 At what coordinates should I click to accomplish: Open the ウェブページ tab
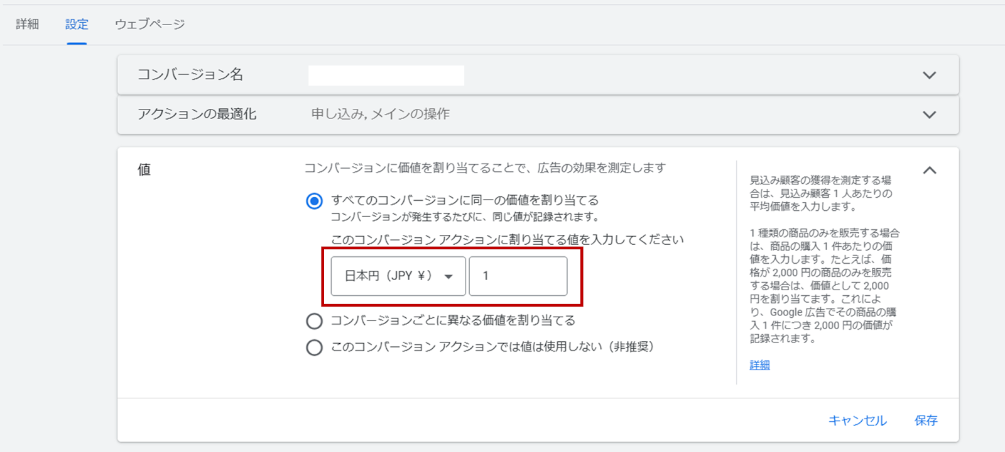150,25
